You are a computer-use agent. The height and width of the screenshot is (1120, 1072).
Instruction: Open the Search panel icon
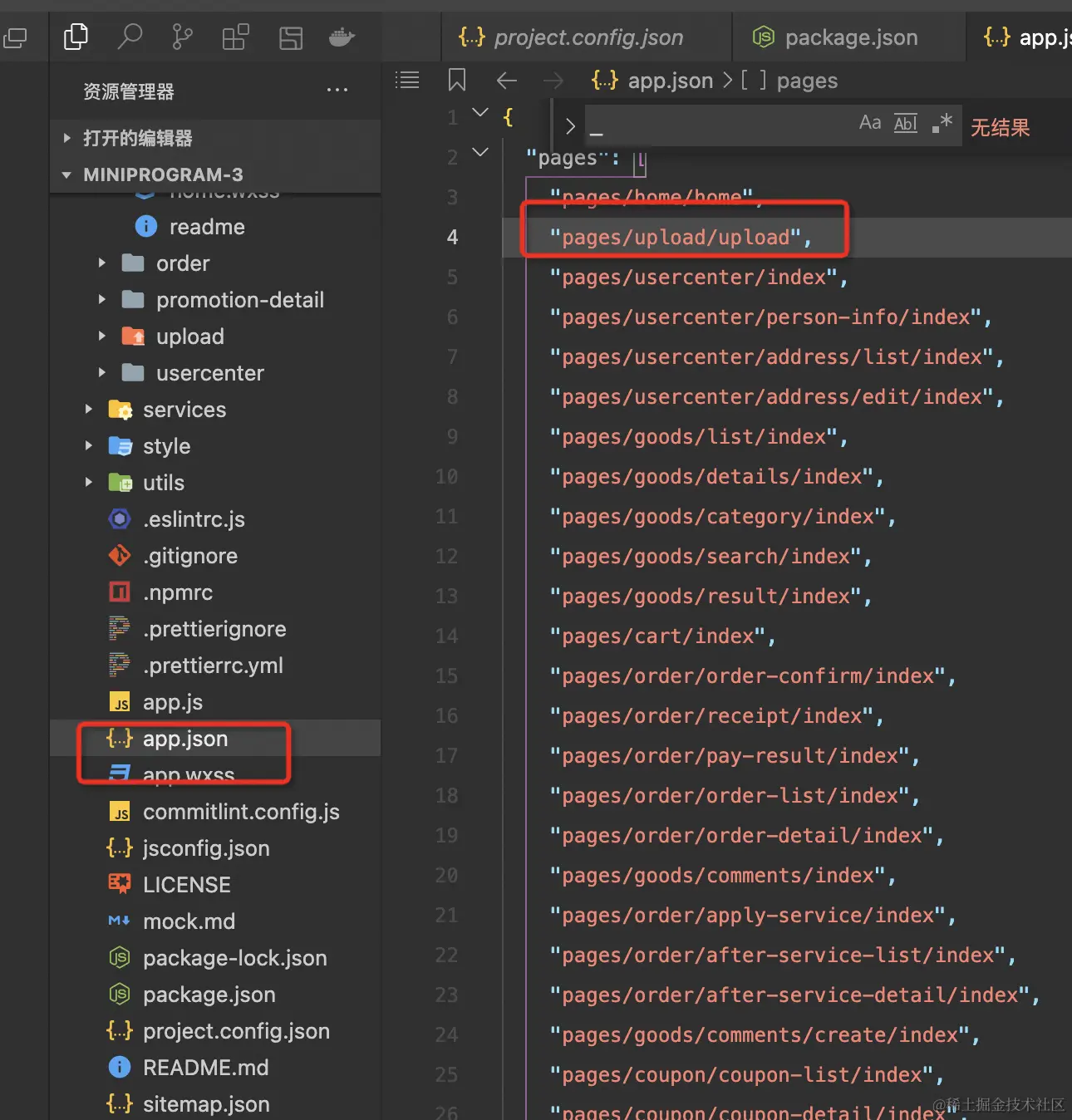click(x=130, y=37)
